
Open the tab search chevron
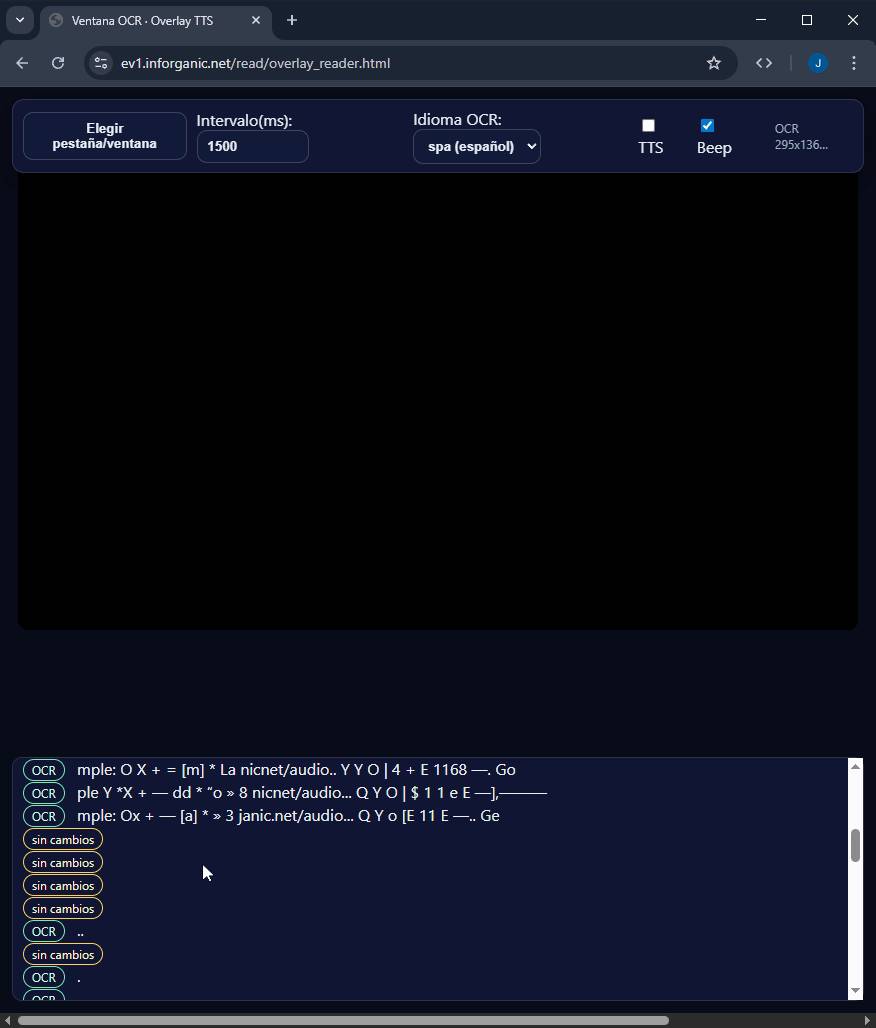pyautogui.click(x=19, y=20)
